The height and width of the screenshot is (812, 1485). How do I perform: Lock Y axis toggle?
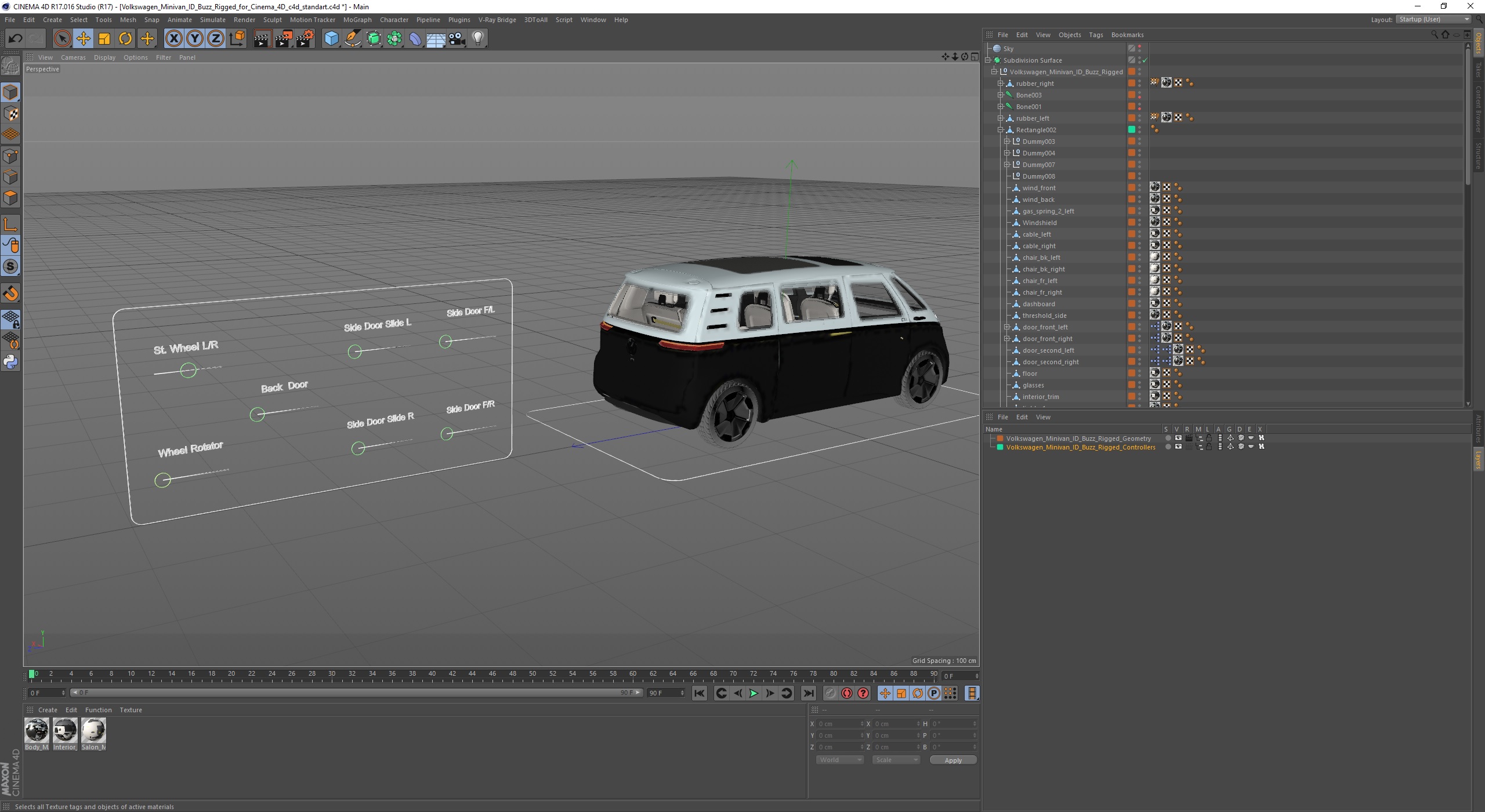tap(195, 39)
